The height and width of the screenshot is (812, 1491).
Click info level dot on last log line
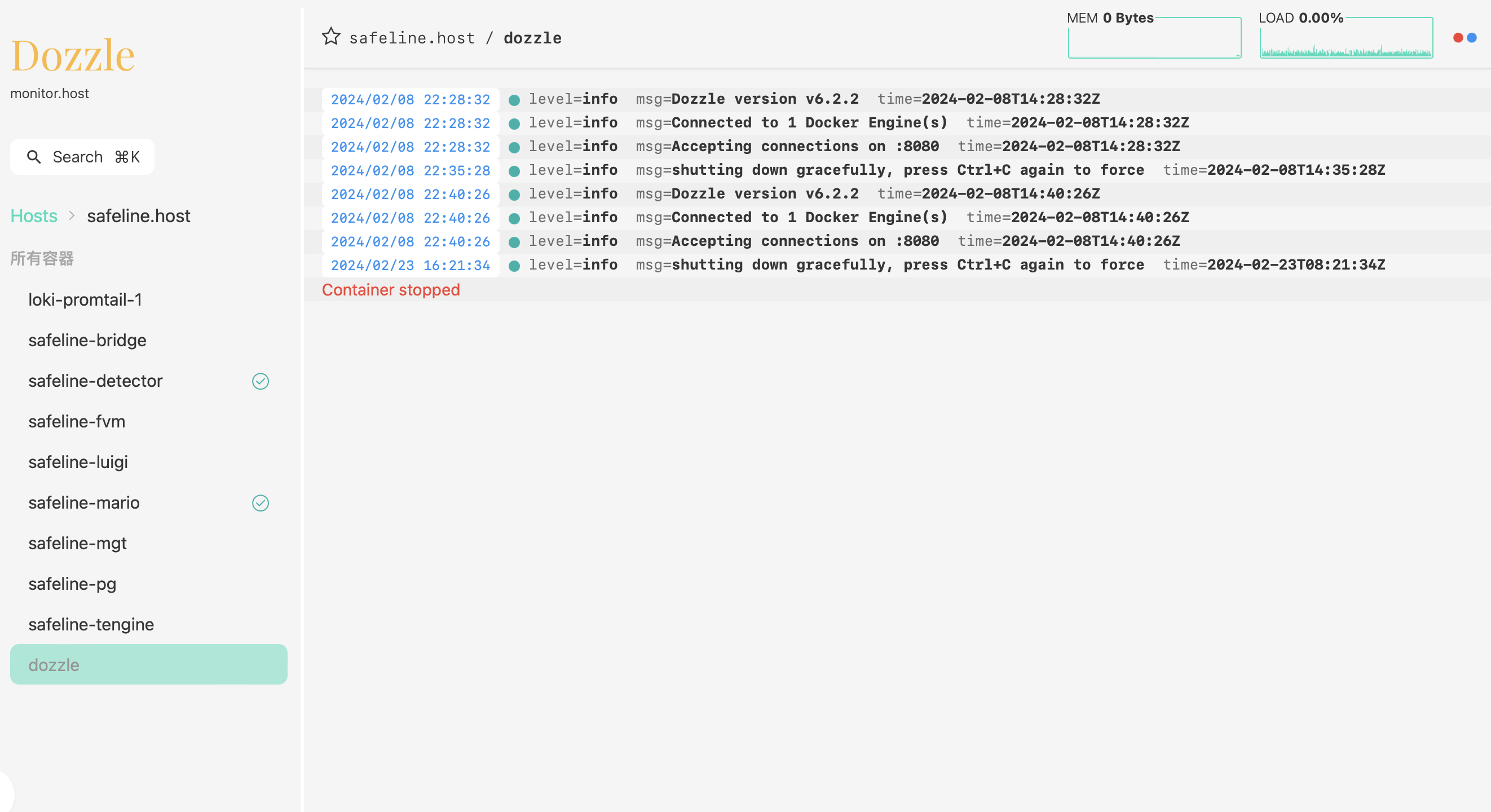point(513,265)
